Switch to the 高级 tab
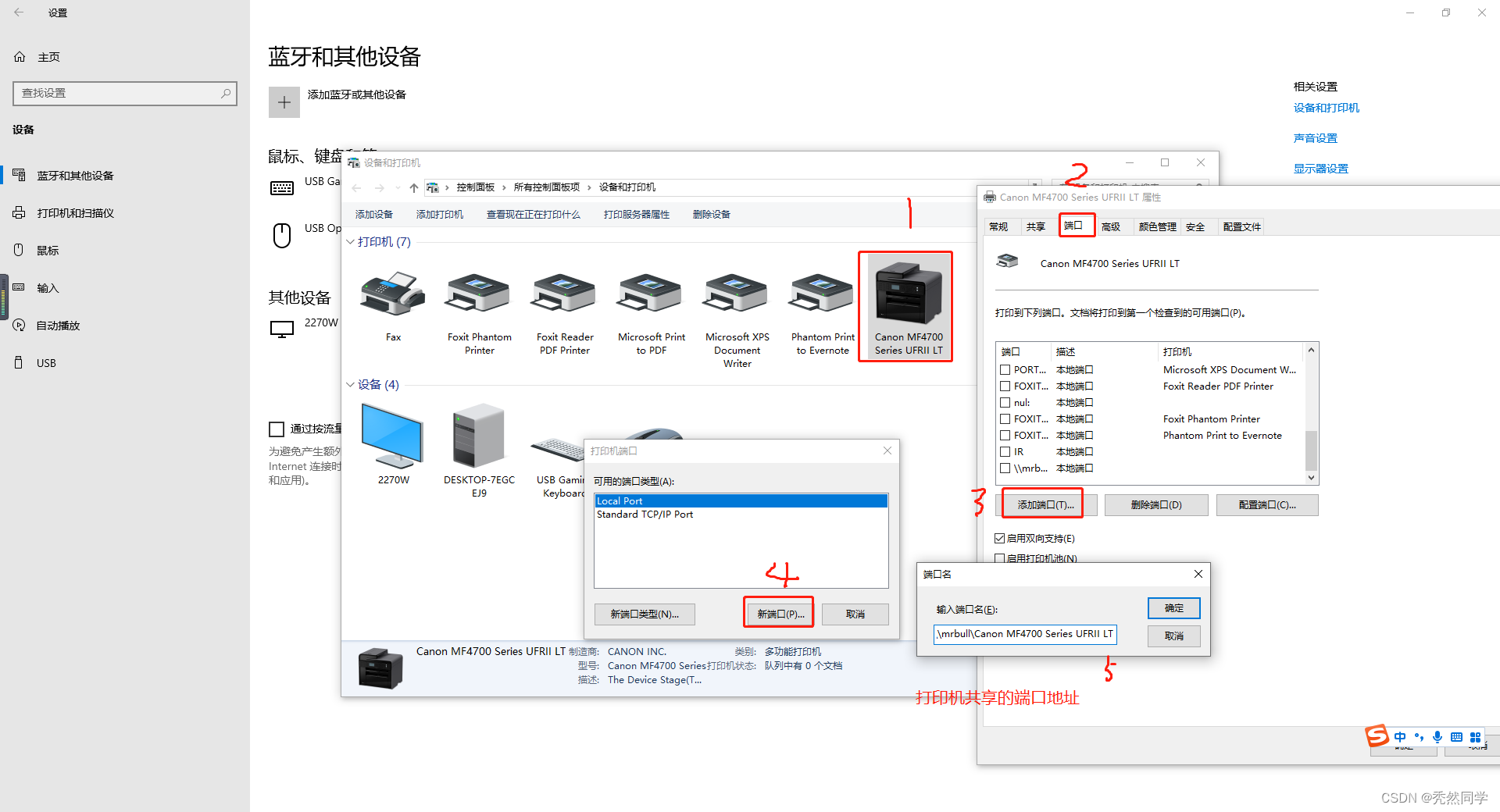Screen dimensions: 1500x812 coord(1111,227)
